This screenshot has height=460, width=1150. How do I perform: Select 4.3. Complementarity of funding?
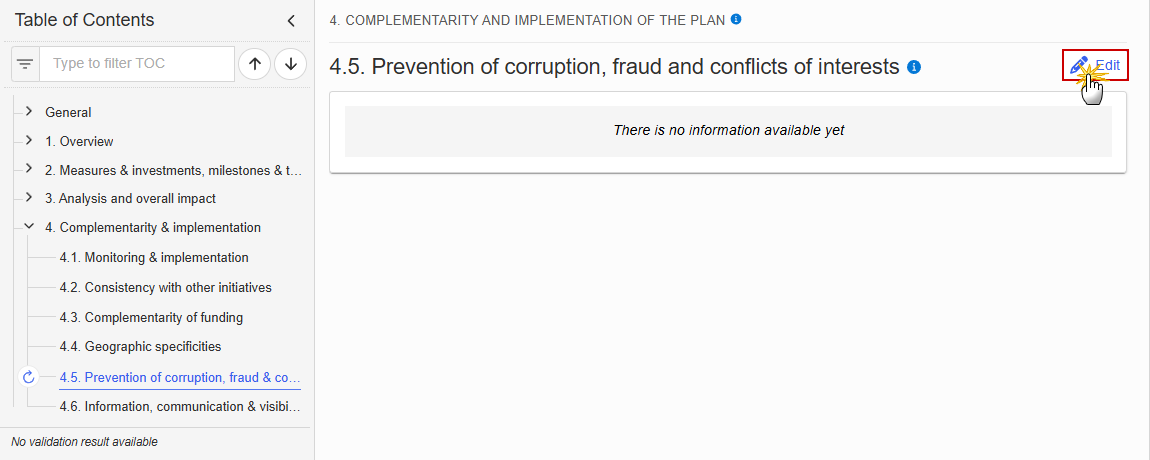point(151,318)
